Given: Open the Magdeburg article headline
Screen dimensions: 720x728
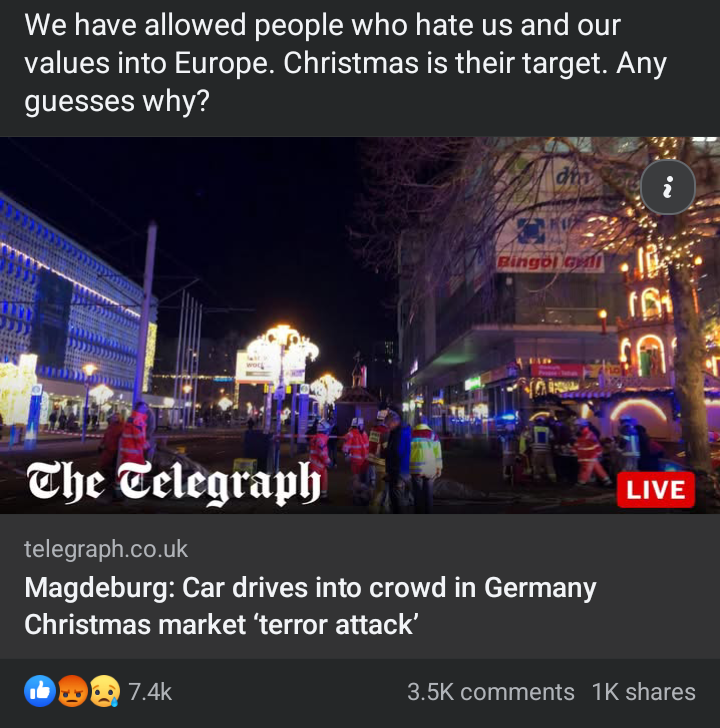Looking at the screenshot, I should pos(310,606).
